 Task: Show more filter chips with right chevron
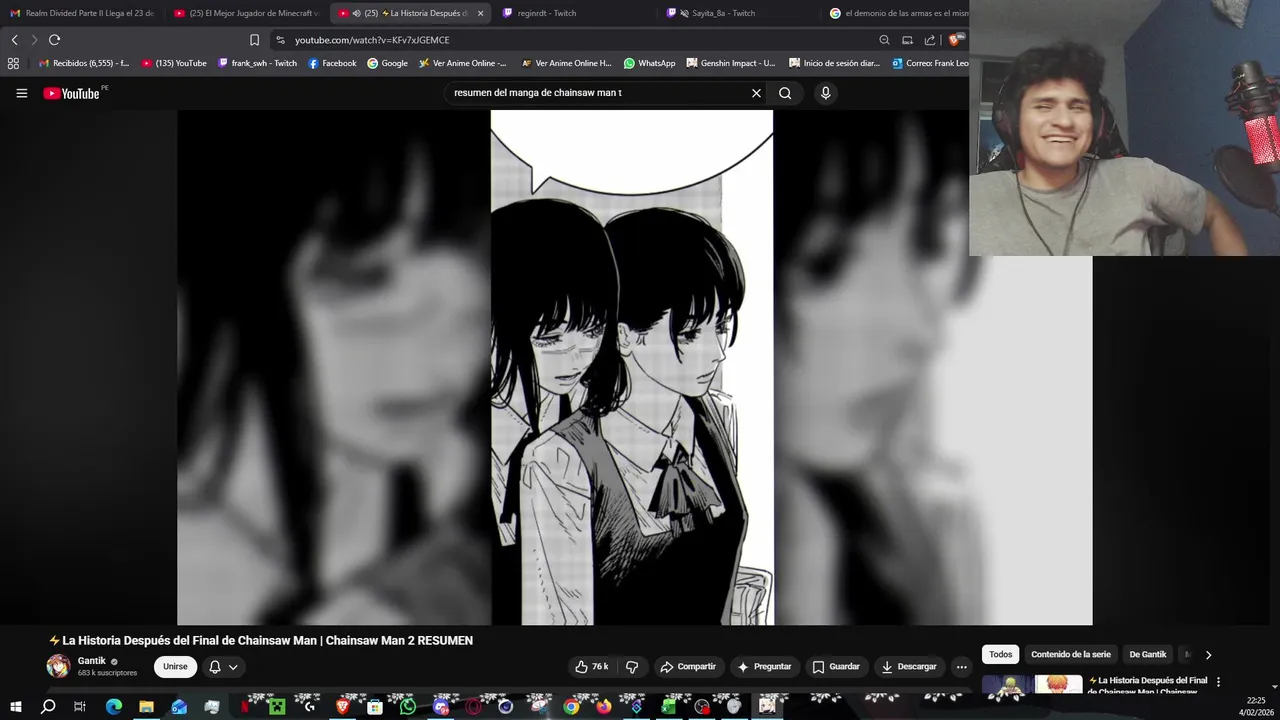click(1208, 655)
